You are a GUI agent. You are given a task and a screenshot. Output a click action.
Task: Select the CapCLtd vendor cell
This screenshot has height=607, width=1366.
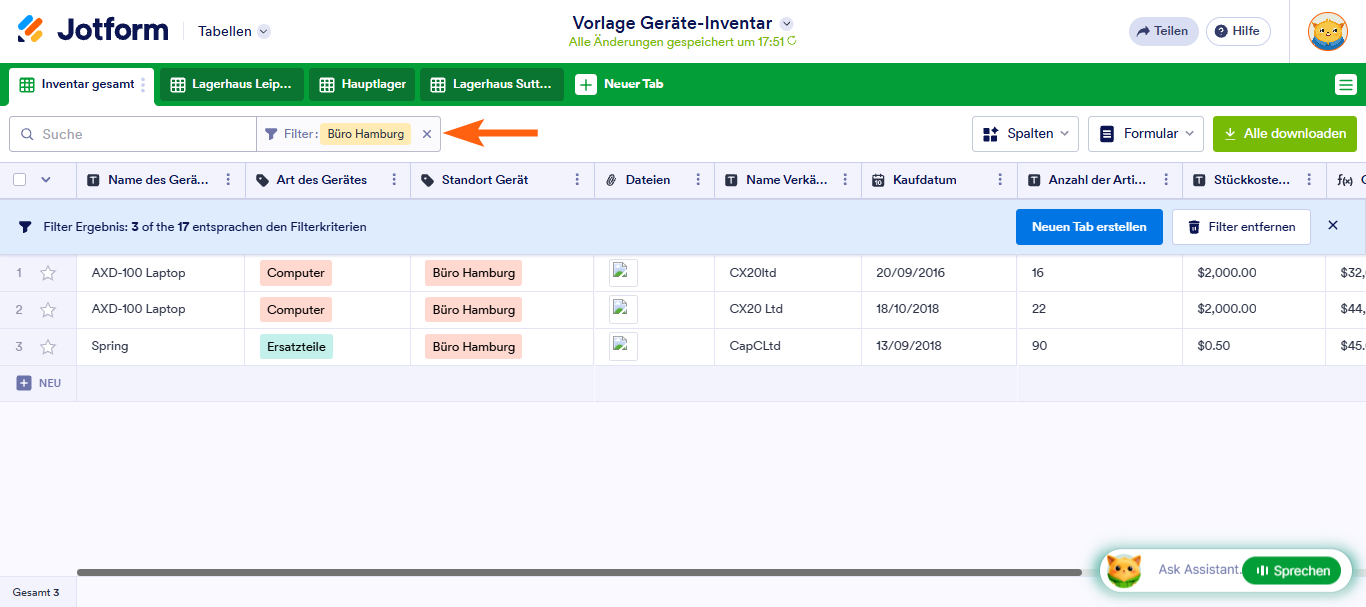(788, 347)
